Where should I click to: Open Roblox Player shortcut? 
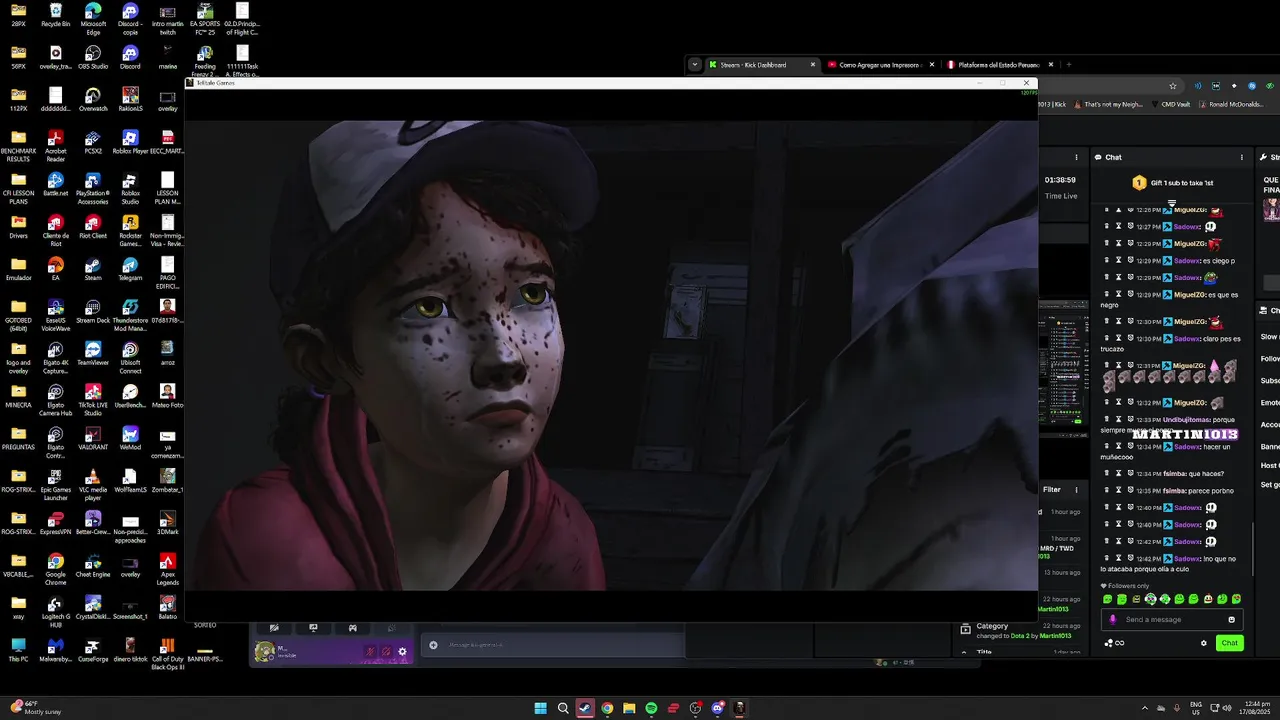coord(130,141)
